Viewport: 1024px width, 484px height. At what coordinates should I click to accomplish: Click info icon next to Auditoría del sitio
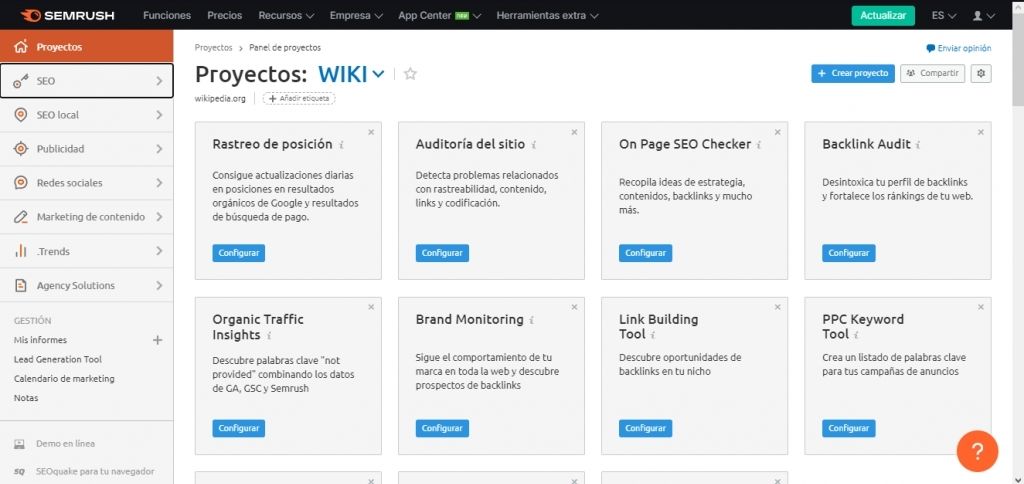(534, 145)
